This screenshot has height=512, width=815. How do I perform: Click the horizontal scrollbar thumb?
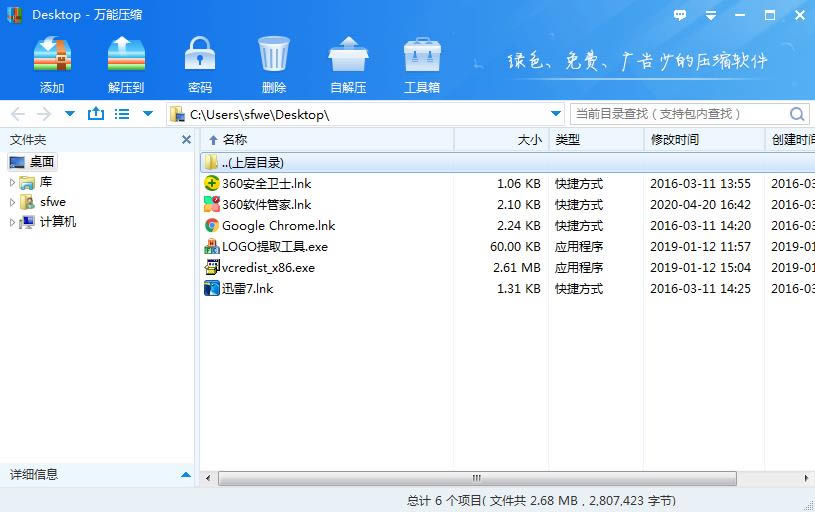click(x=477, y=478)
